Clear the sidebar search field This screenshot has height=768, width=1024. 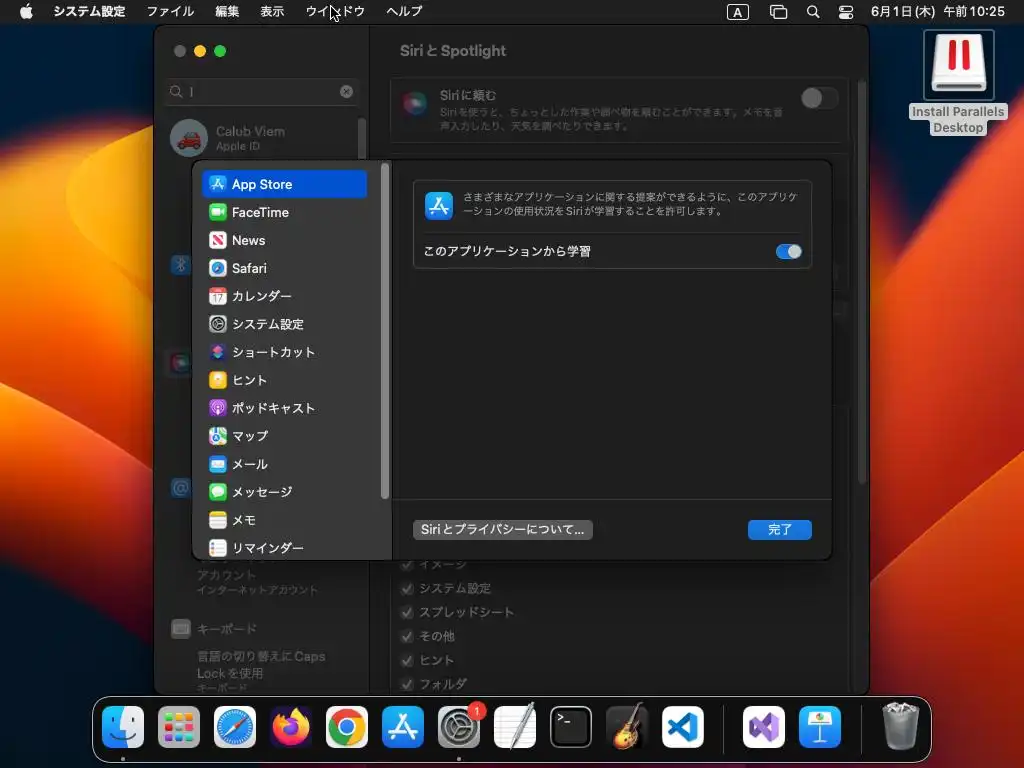coord(346,91)
